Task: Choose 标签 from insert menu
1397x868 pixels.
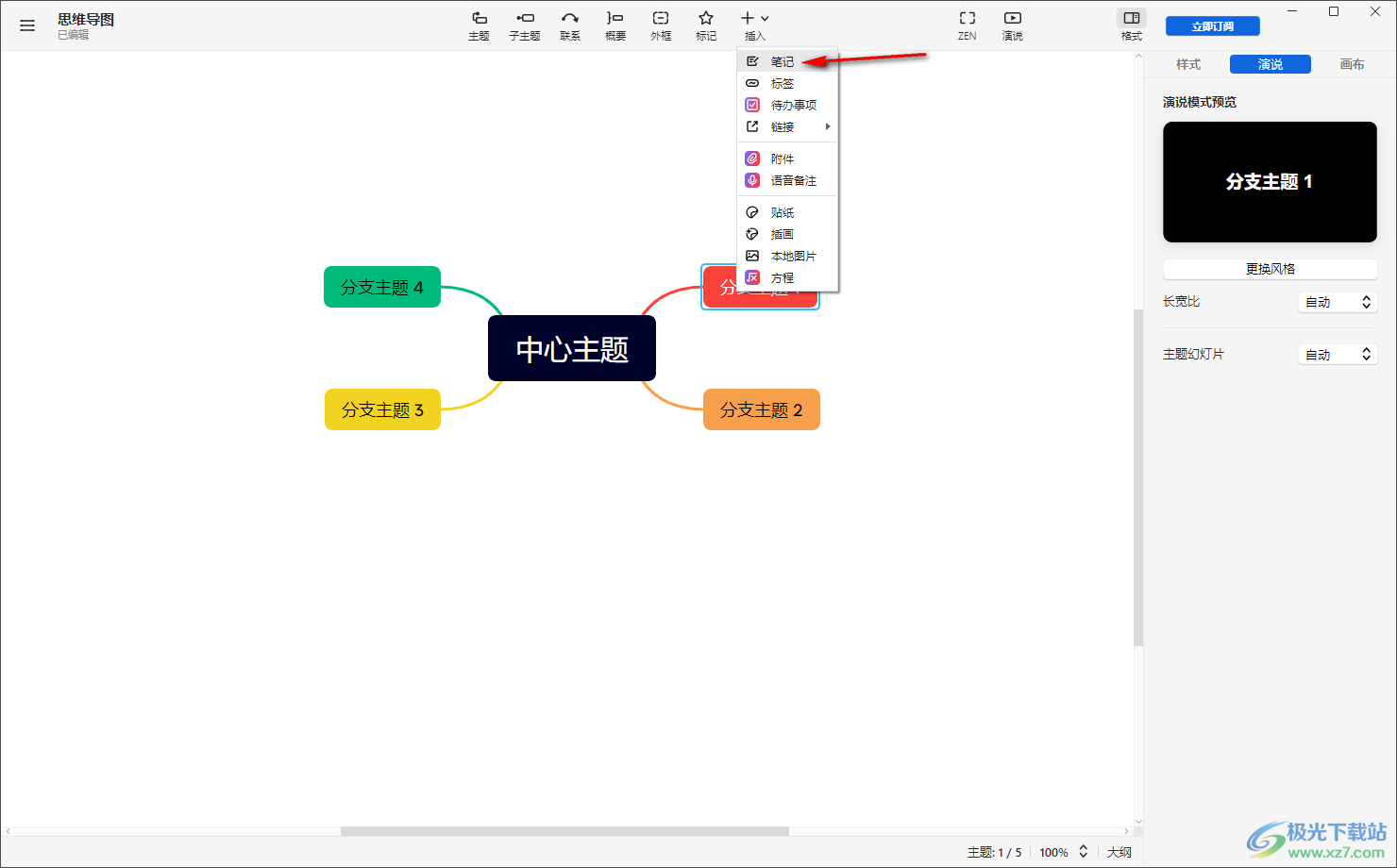Action: 787,83
